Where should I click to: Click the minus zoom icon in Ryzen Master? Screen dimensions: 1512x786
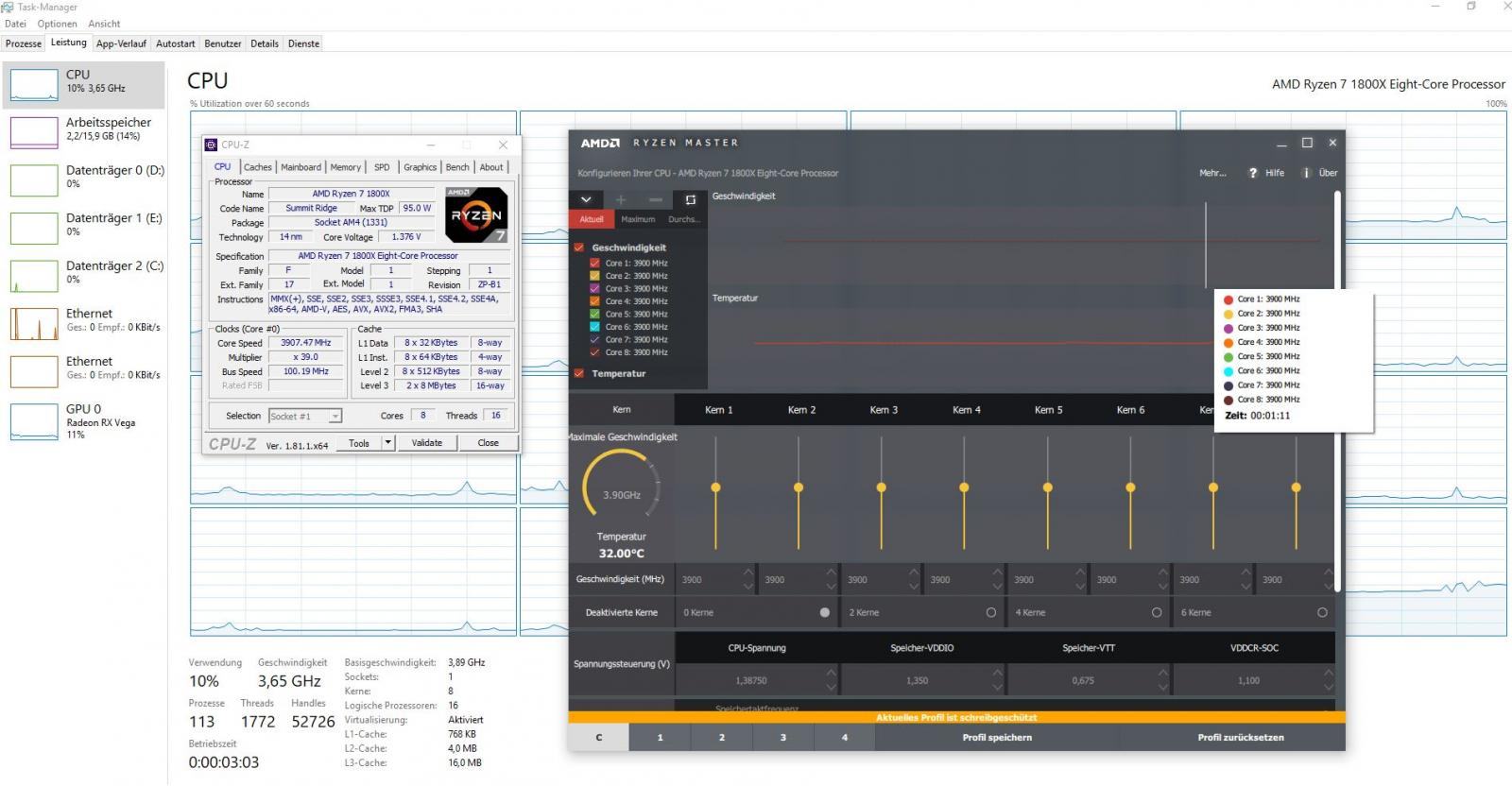pos(656,199)
